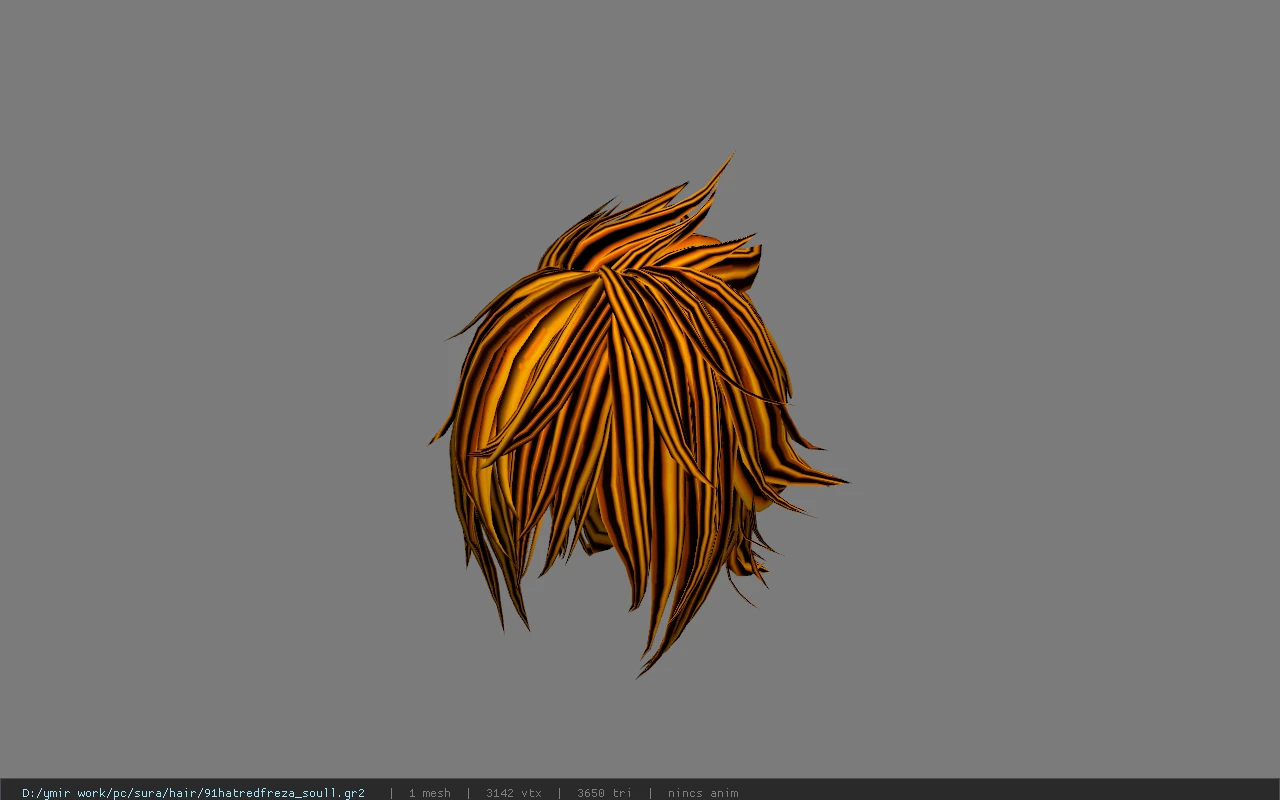Screen dimensions: 1280x800
Task: Click the "nincs anim" status text
Action: pyautogui.click(x=703, y=793)
